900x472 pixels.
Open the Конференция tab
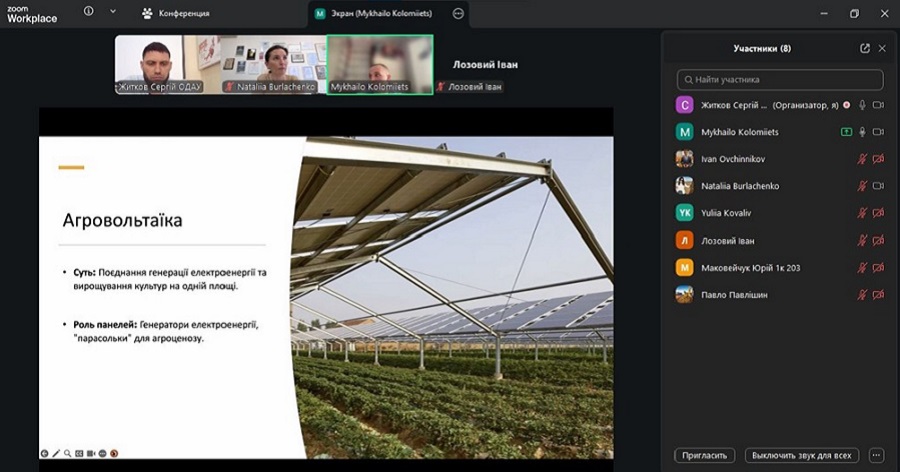176,14
